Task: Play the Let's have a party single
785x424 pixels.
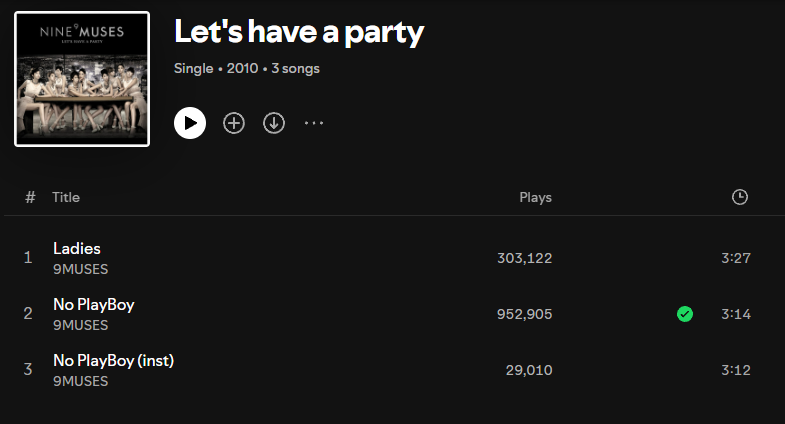Action: (190, 123)
